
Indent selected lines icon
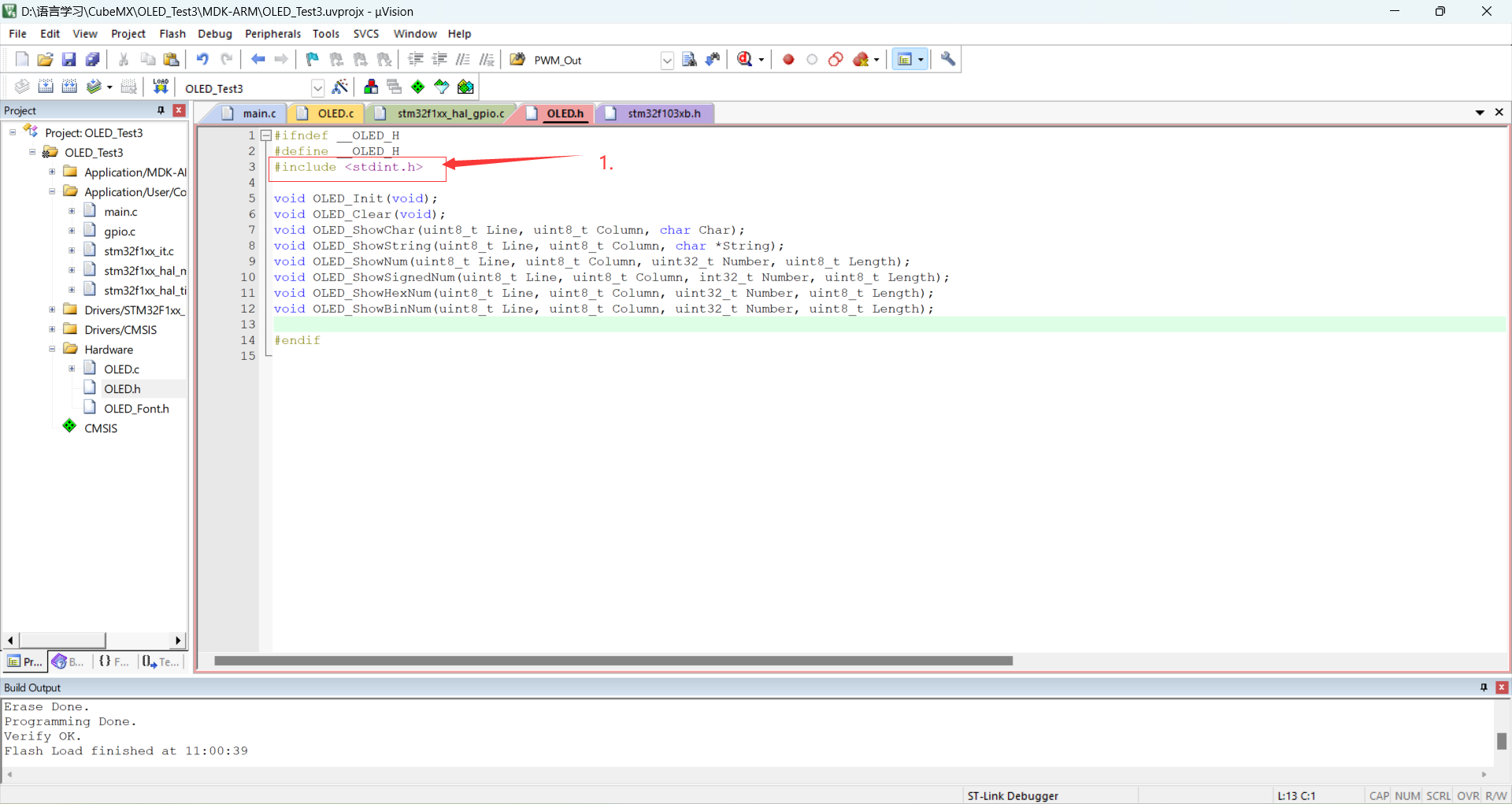click(416, 59)
